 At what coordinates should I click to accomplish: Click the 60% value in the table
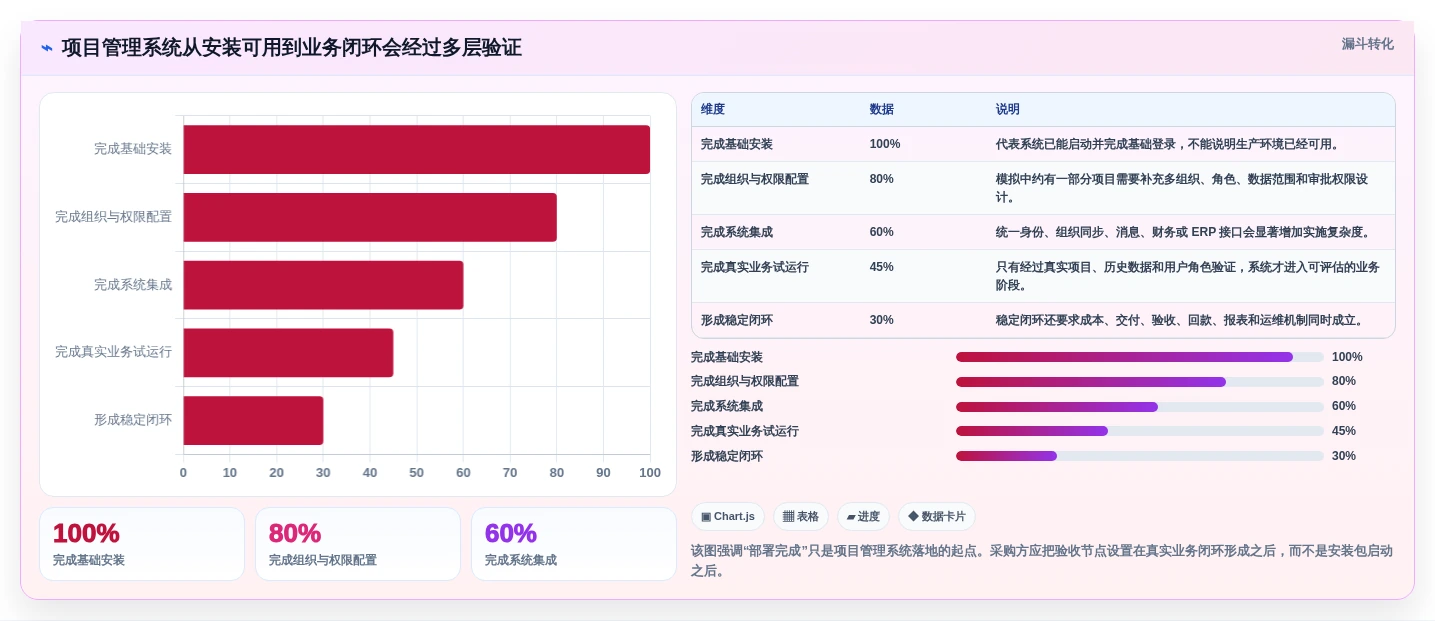[x=882, y=232]
